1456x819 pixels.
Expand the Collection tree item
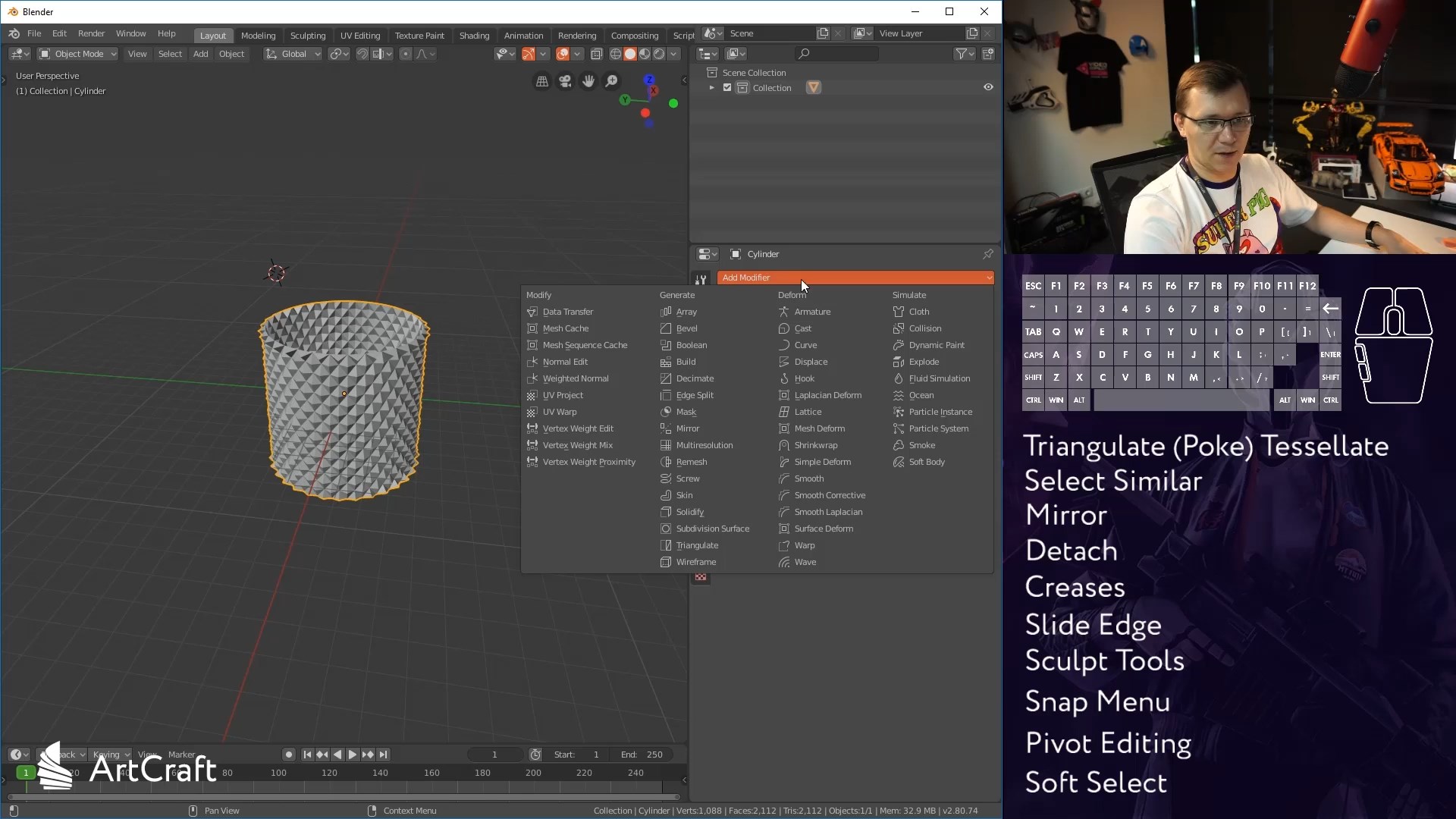[711, 88]
